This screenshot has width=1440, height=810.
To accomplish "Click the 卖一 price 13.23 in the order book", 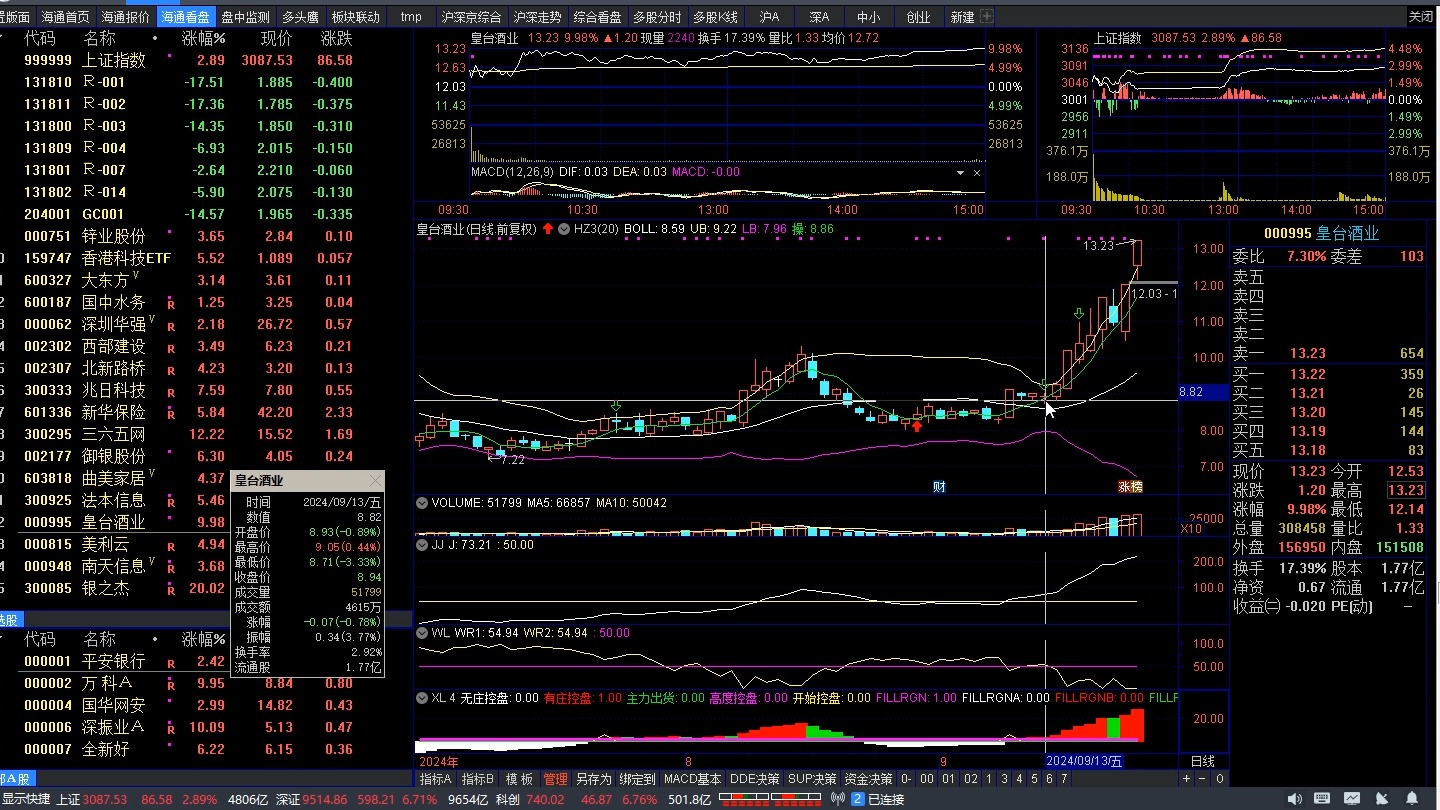I will point(1307,353).
